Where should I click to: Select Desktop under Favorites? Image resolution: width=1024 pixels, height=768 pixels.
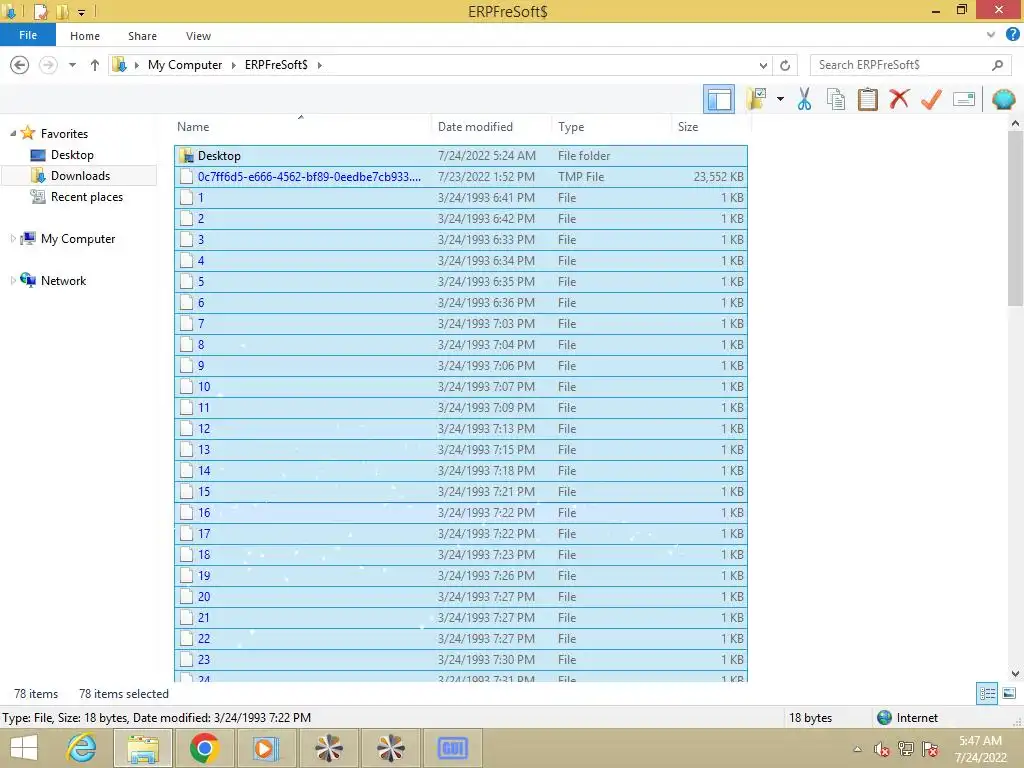(x=72, y=155)
